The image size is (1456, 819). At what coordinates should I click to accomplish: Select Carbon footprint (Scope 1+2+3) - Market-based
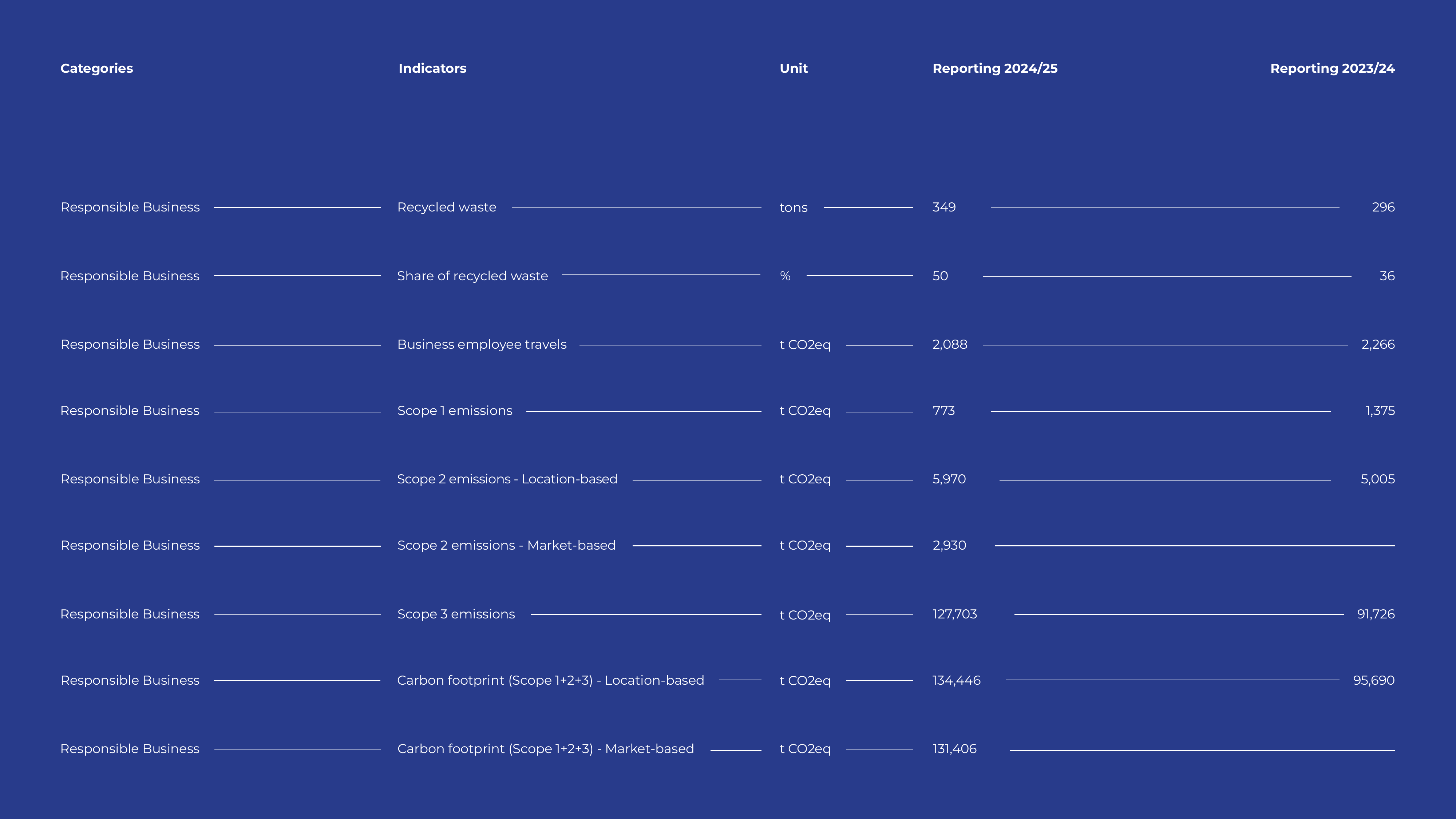click(x=545, y=748)
